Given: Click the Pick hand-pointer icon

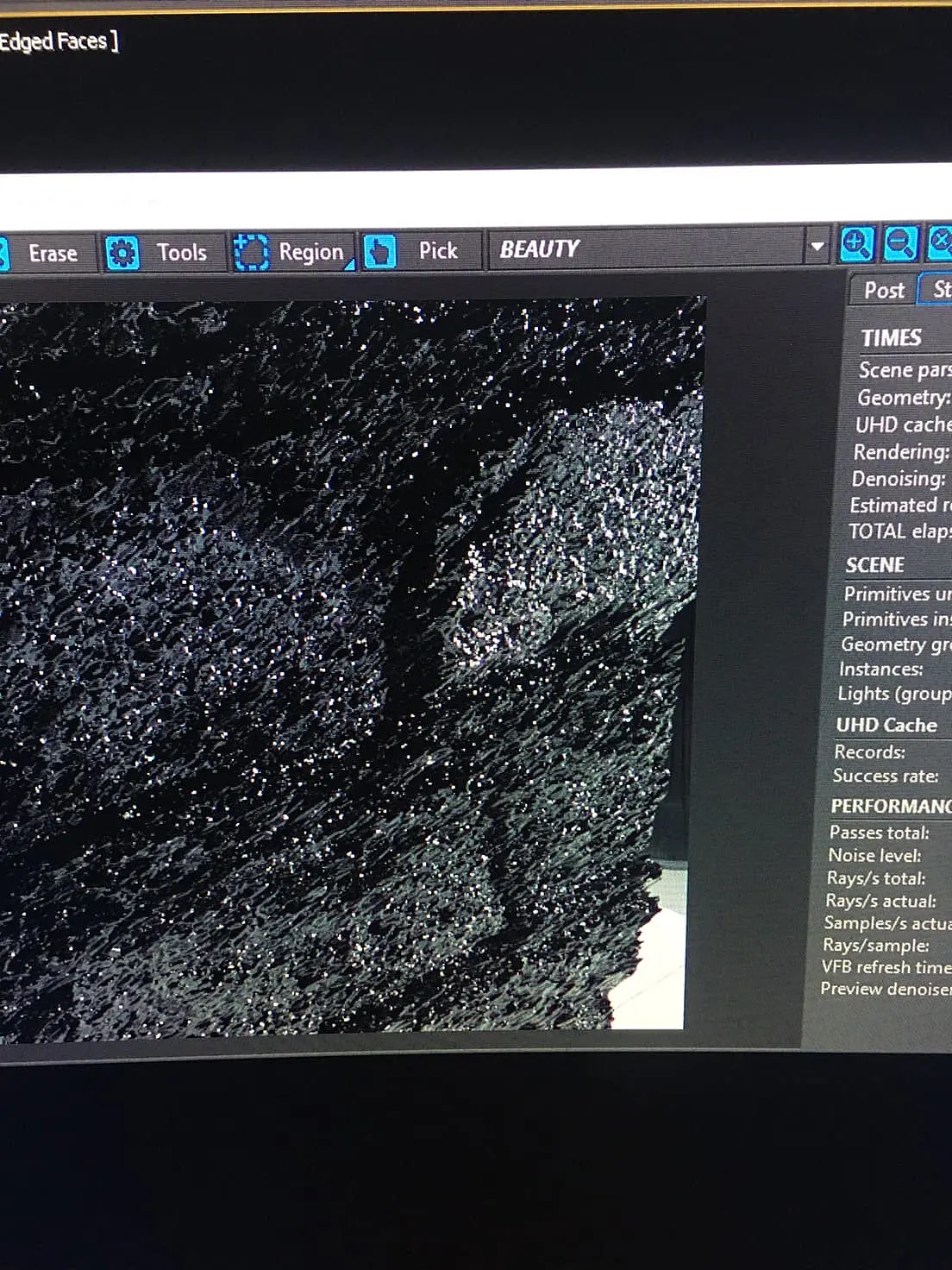Looking at the screenshot, I should click(x=379, y=252).
